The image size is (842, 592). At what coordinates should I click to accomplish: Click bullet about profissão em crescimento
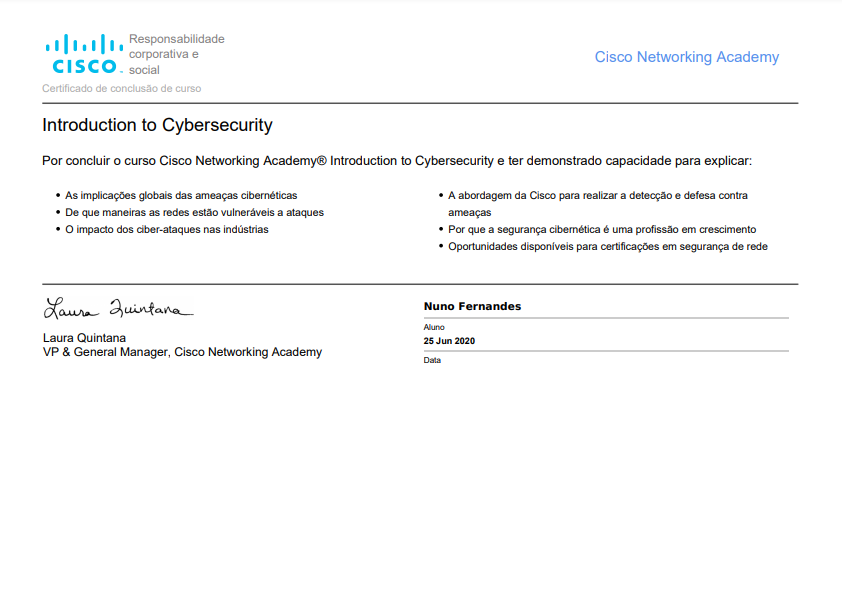click(x=601, y=229)
